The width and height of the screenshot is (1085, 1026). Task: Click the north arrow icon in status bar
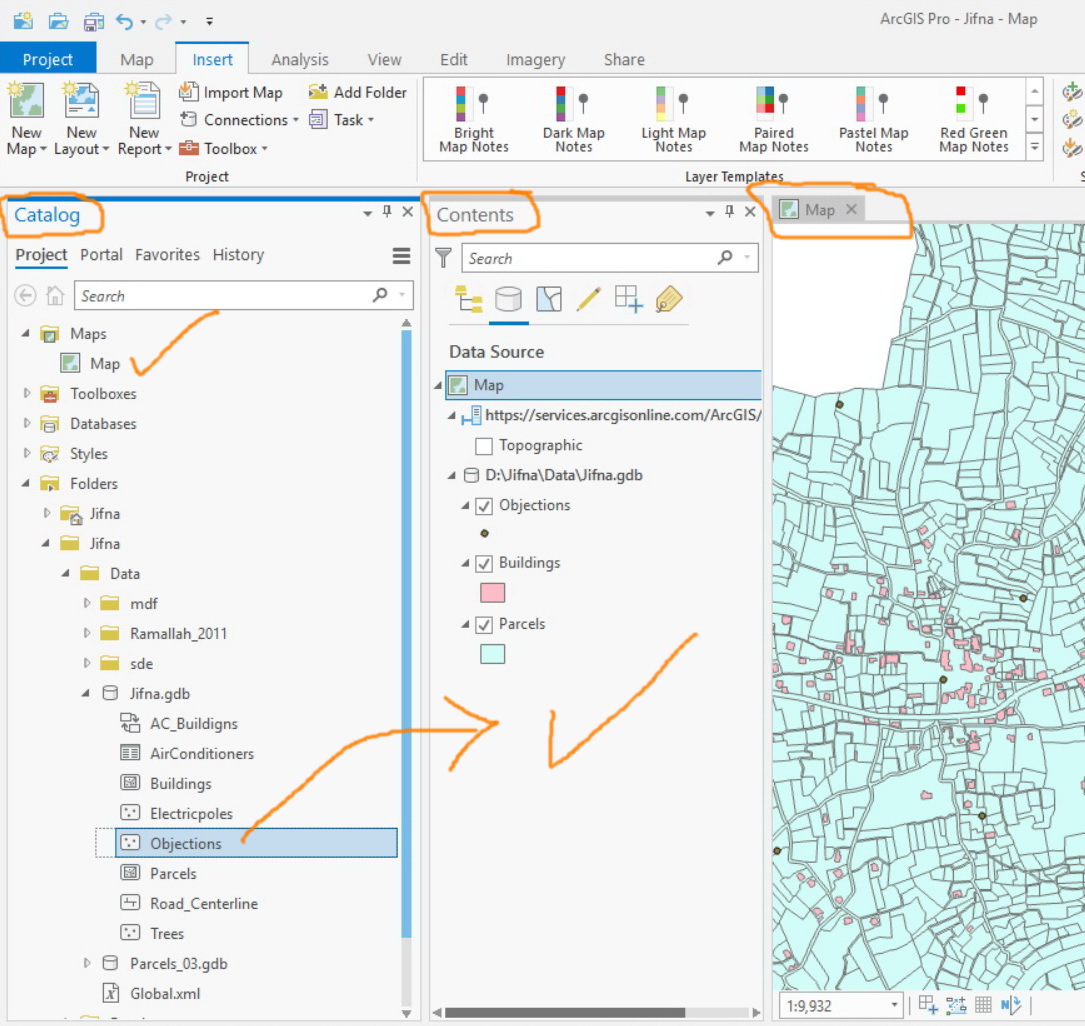(x=1010, y=1005)
